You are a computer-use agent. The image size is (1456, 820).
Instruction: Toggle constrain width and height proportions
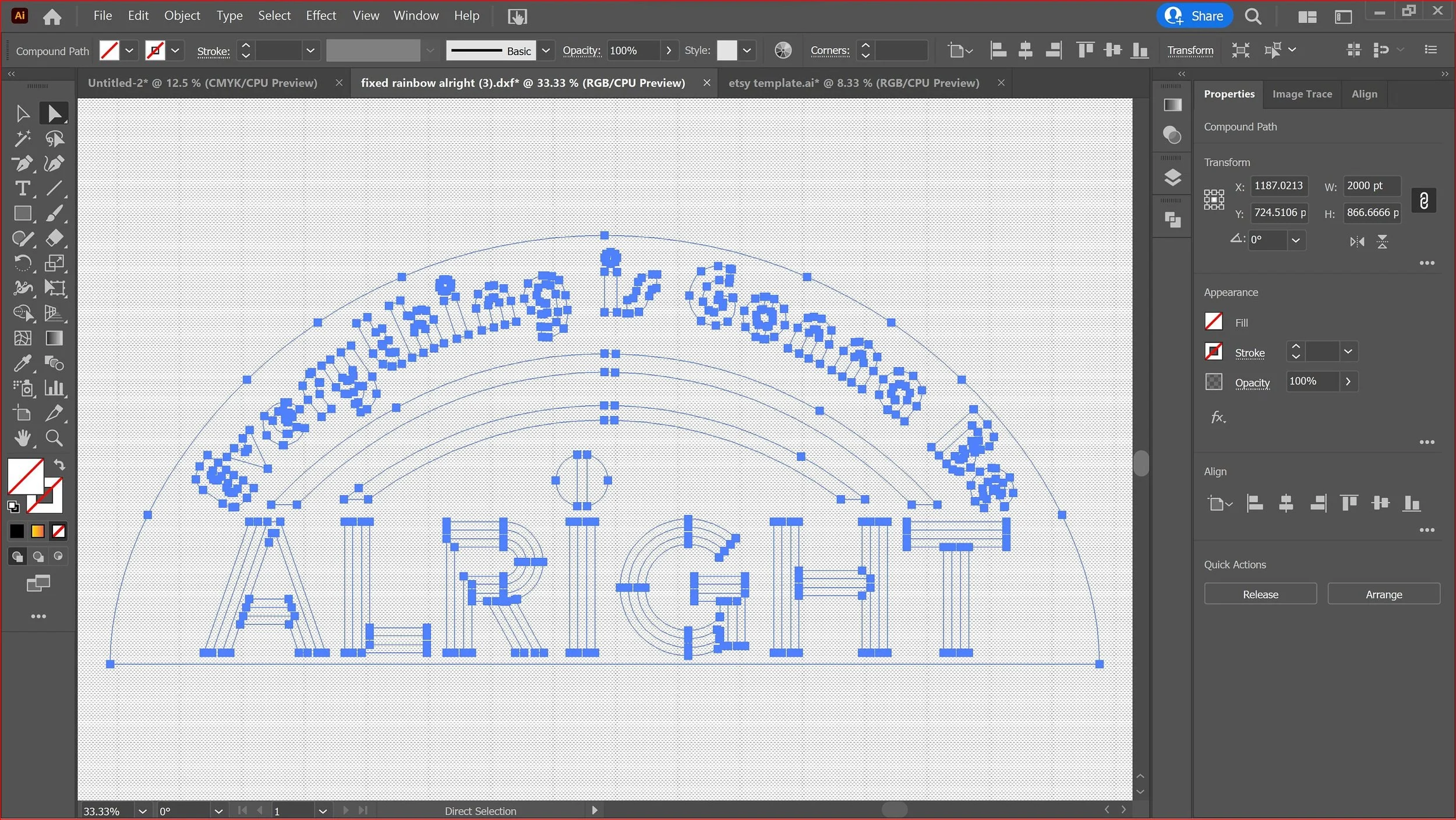point(1423,201)
